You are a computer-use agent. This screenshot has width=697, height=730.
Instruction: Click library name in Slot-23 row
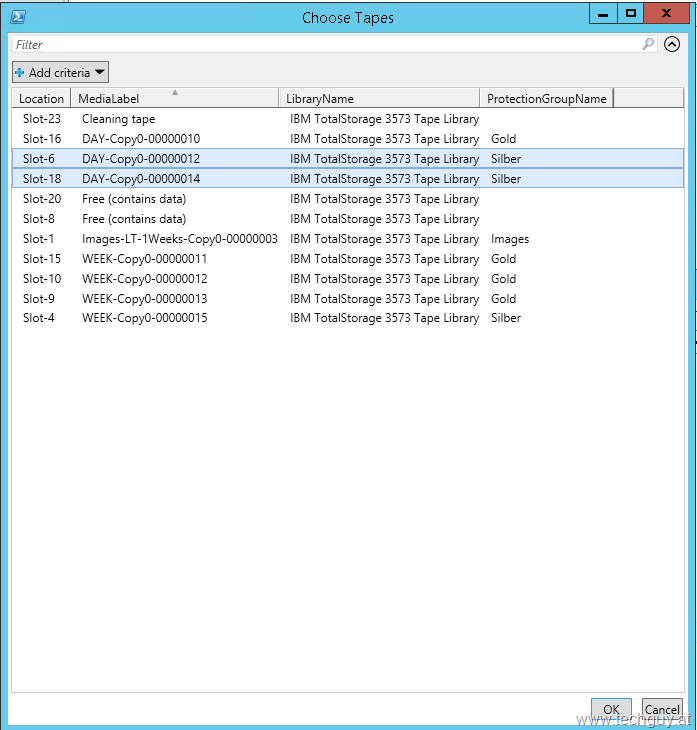[x=384, y=119]
